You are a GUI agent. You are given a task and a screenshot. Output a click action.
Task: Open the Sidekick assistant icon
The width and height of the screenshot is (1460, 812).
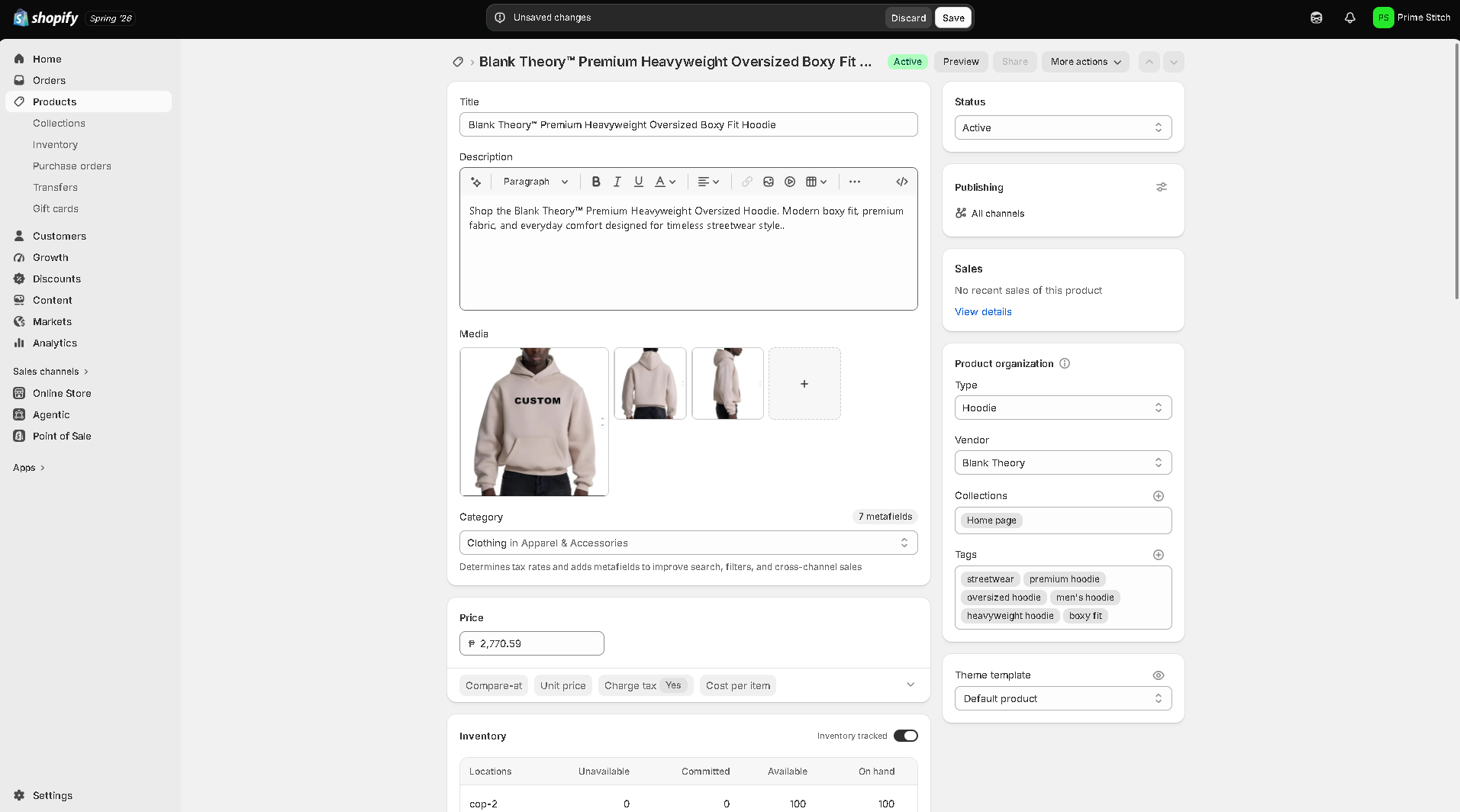1317,18
